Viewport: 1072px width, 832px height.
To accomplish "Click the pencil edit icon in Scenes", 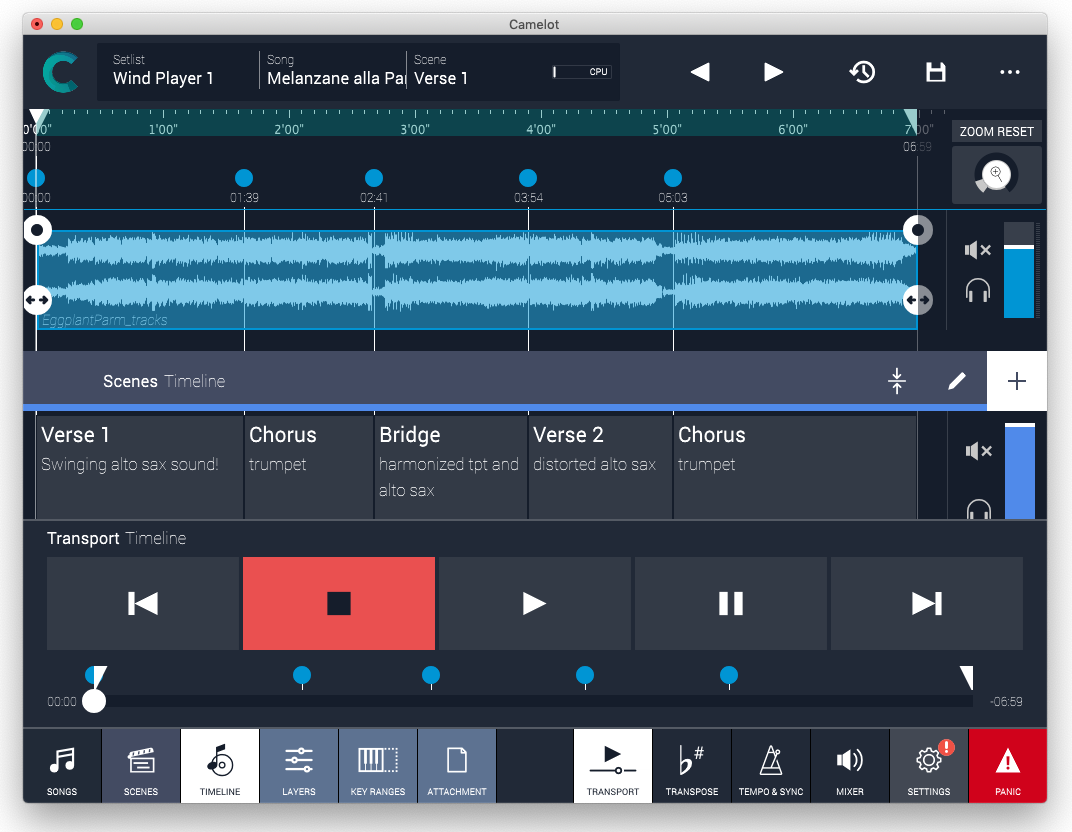I will [957, 381].
